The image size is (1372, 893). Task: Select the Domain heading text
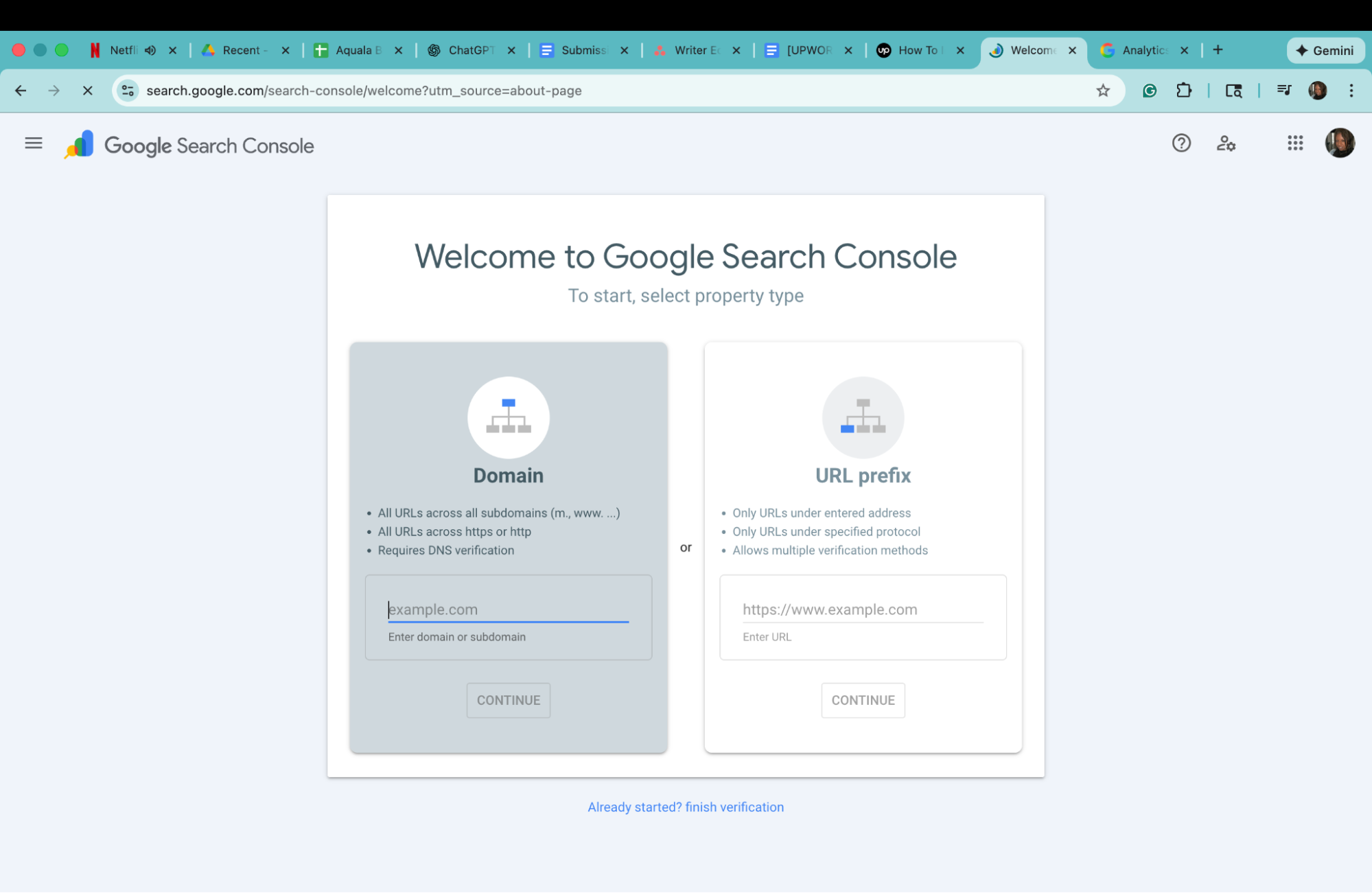[508, 476]
